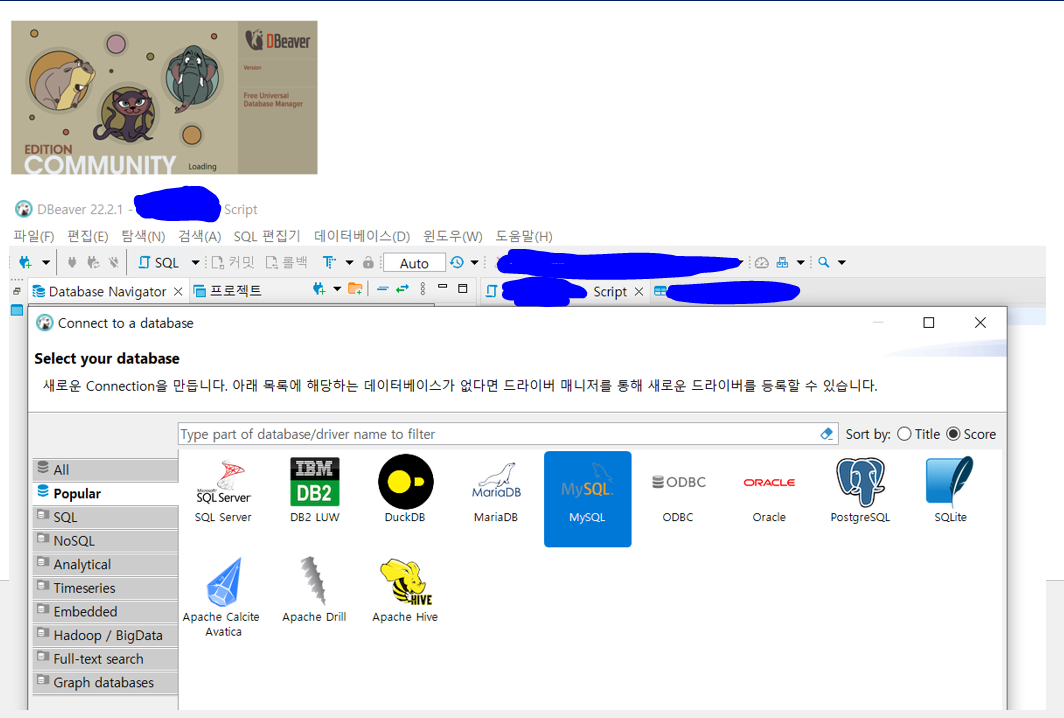Maximize the Database Navigator panel
1064x718 pixels.
[x=463, y=288]
